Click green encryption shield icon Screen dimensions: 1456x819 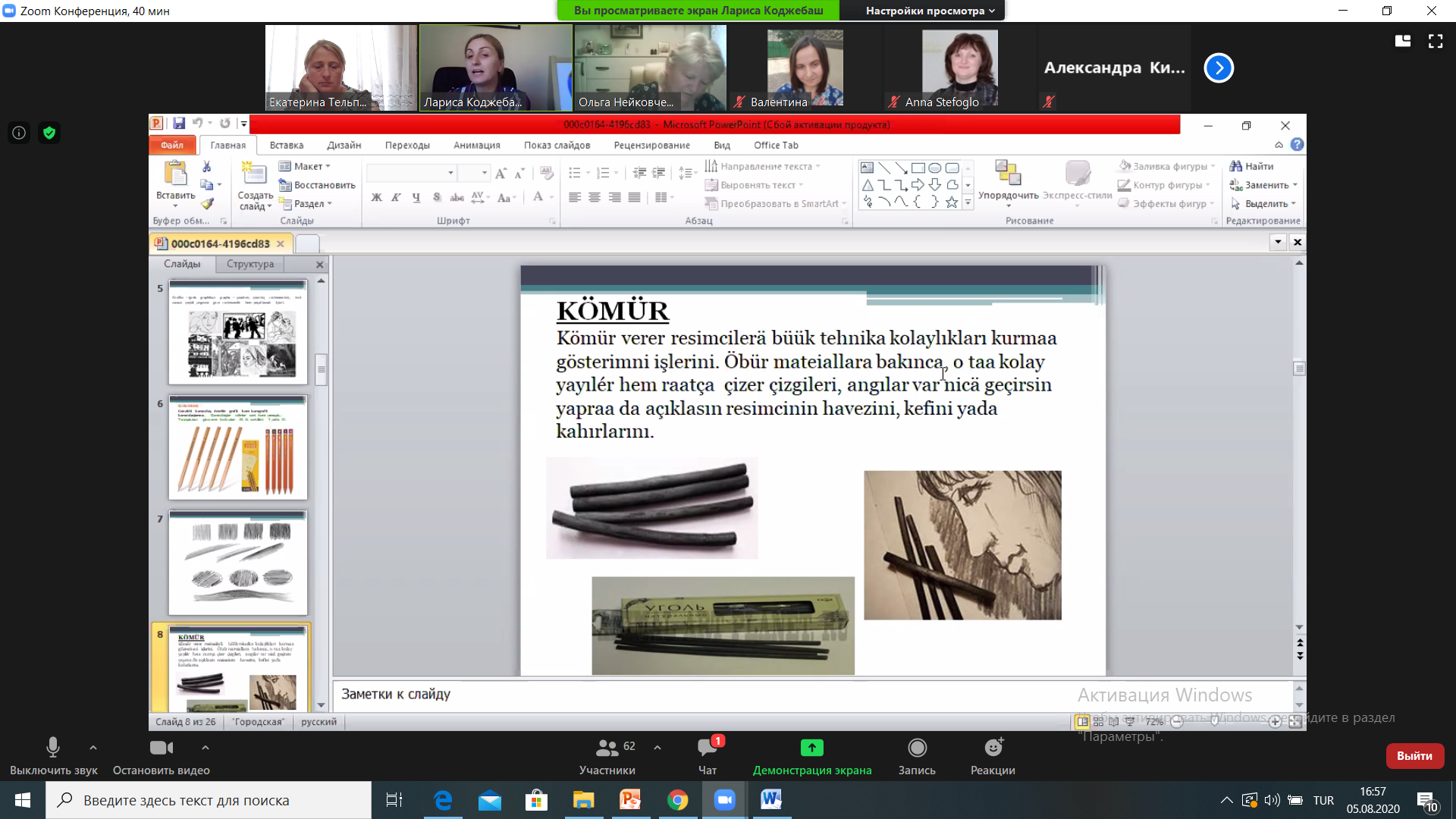pos(49,133)
